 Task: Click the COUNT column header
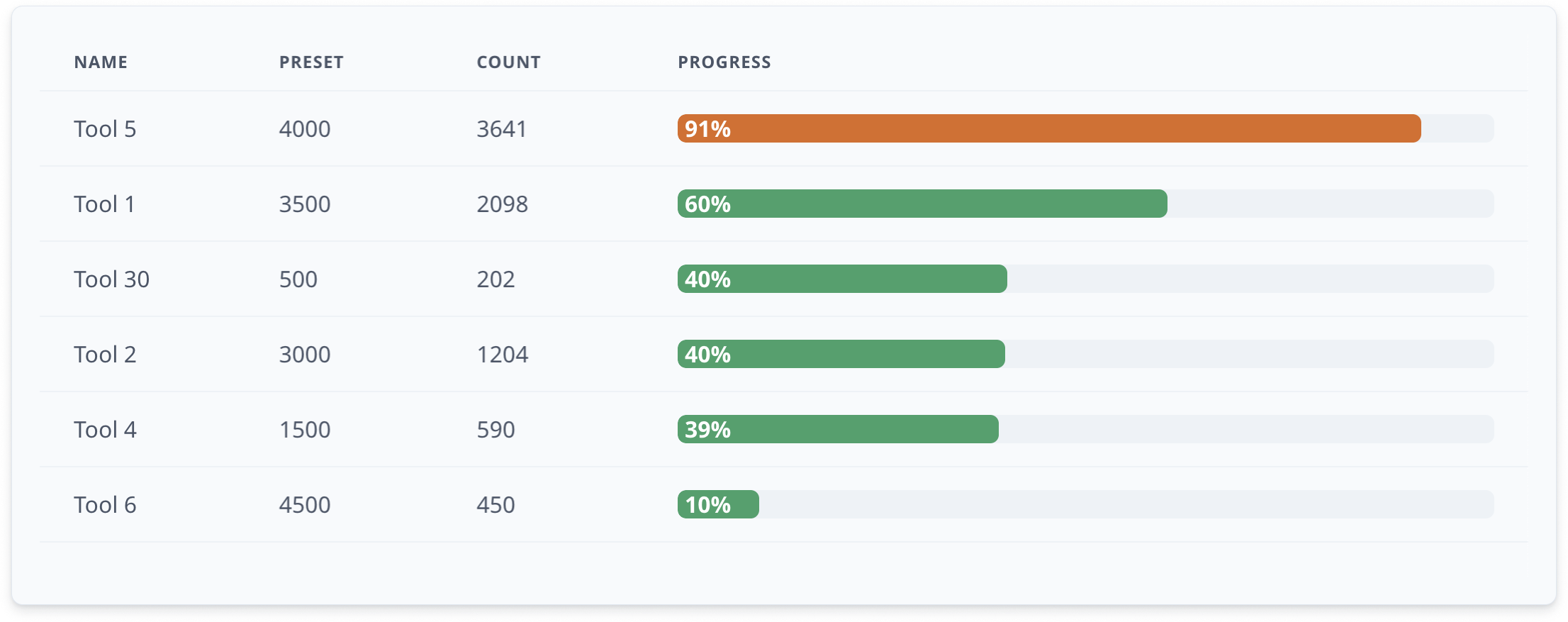(508, 62)
